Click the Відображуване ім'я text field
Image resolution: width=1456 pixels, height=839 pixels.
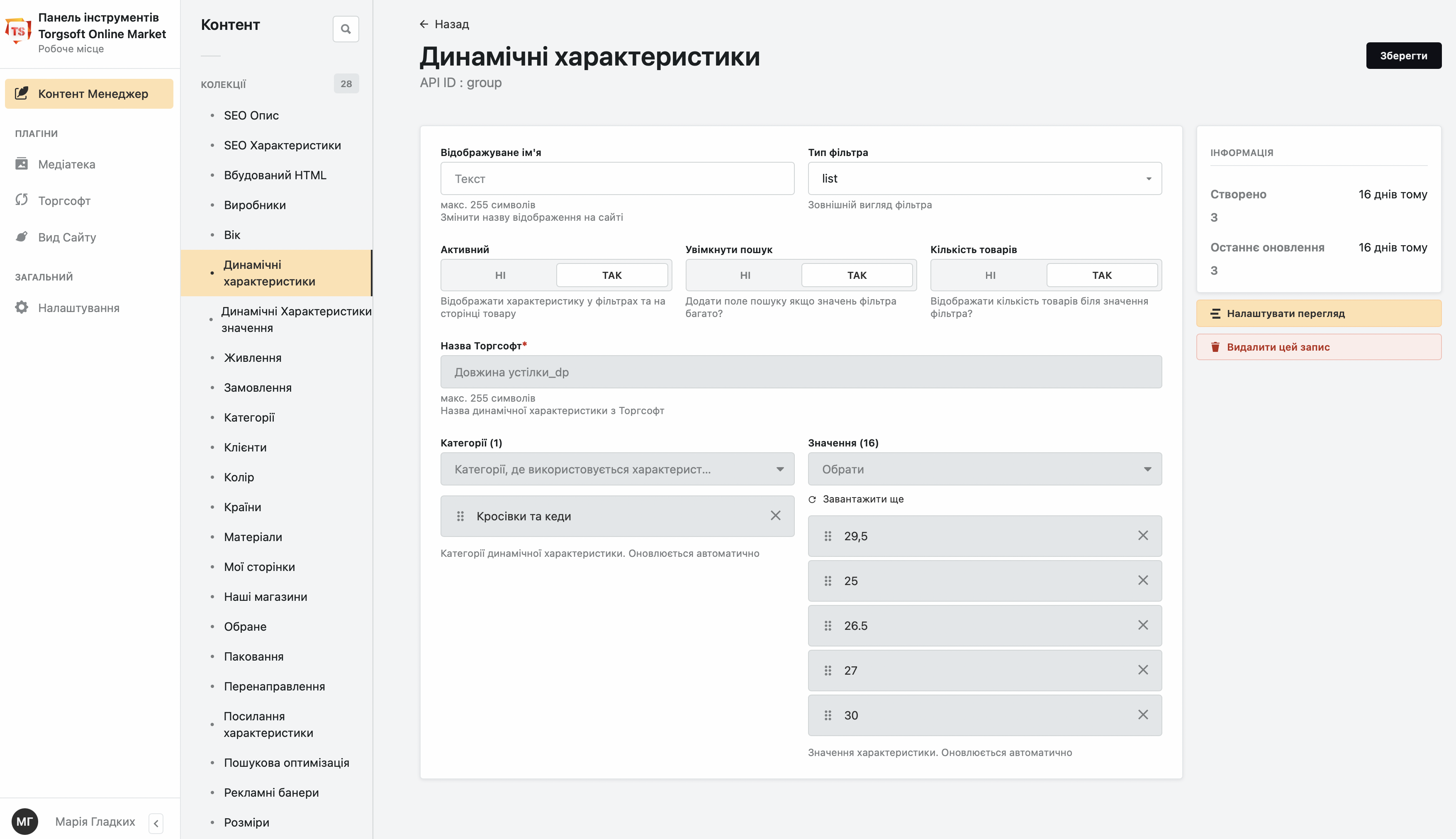(617, 179)
